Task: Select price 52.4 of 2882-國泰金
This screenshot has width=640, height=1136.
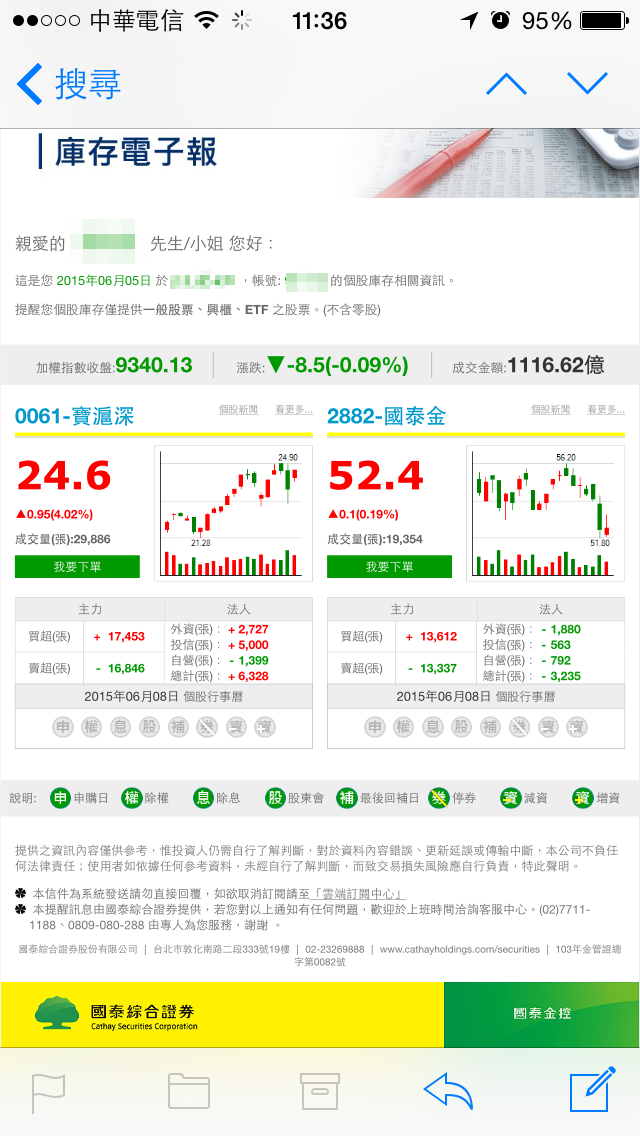Action: click(375, 476)
